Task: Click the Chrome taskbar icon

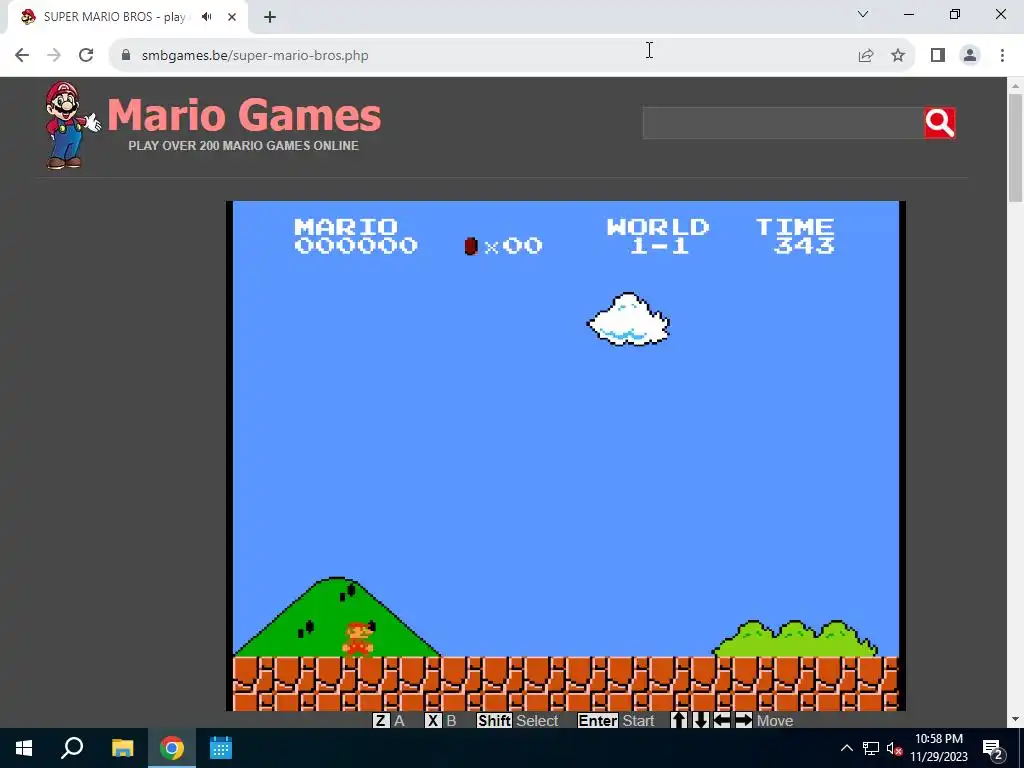Action: click(x=172, y=748)
